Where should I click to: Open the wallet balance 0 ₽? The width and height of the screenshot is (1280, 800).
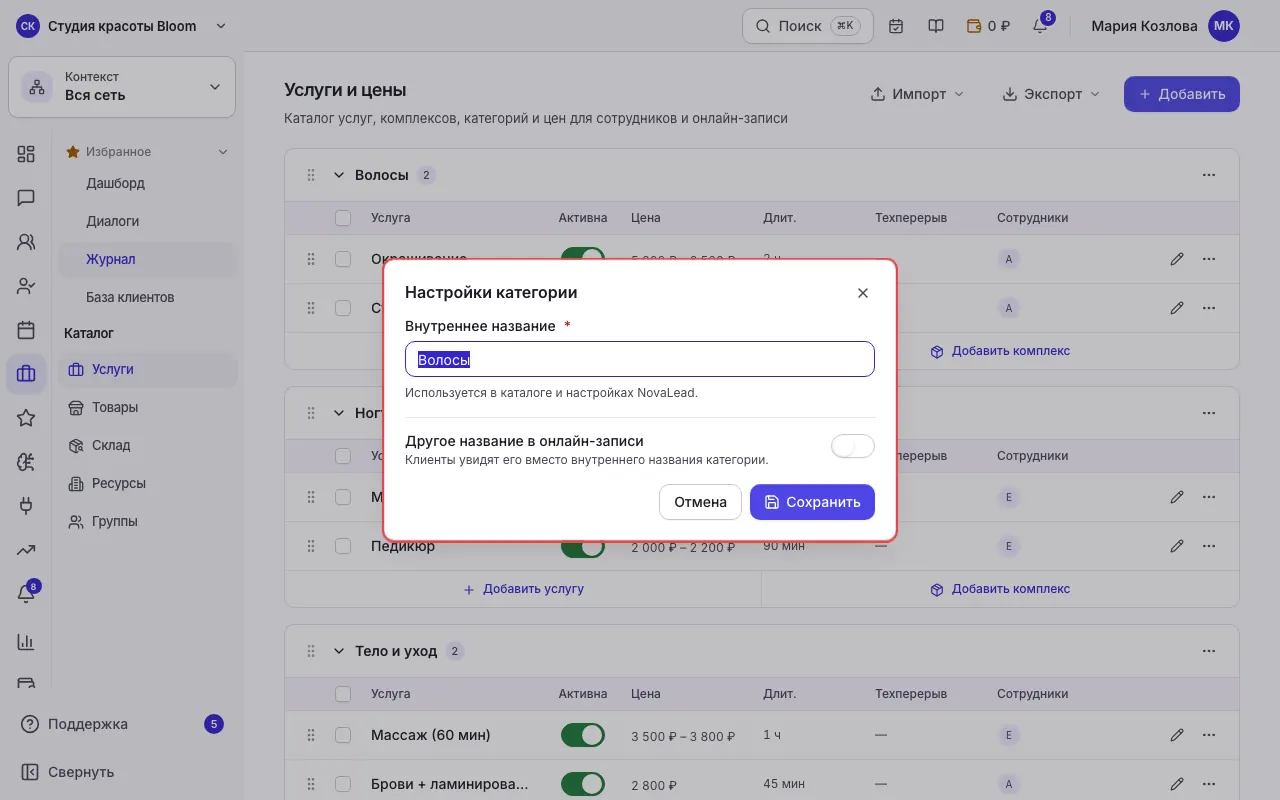coord(988,26)
